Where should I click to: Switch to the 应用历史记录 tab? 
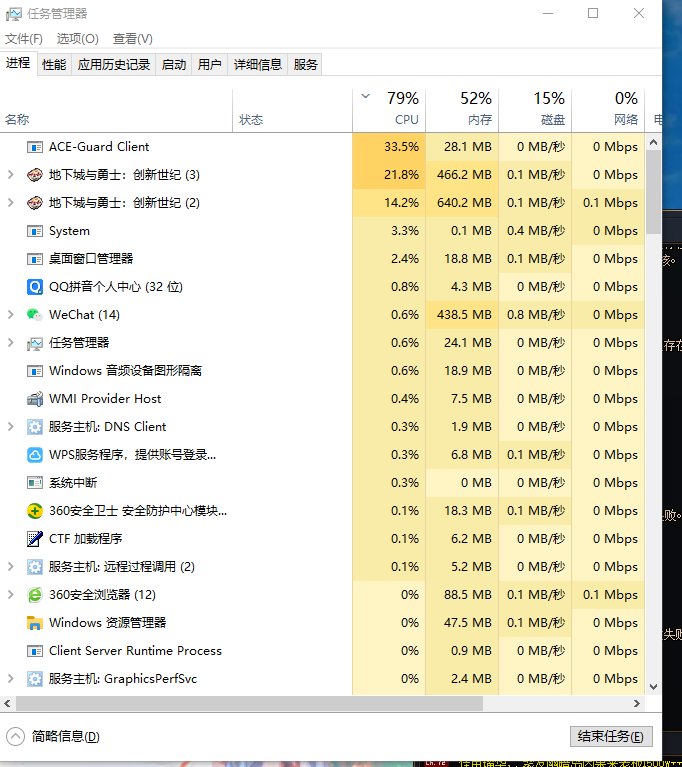[x=114, y=65]
